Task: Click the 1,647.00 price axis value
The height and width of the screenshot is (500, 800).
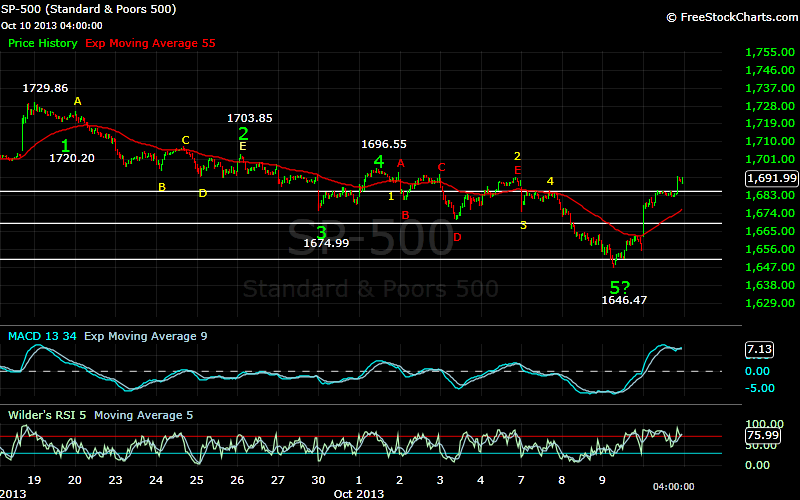Action: (770, 267)
